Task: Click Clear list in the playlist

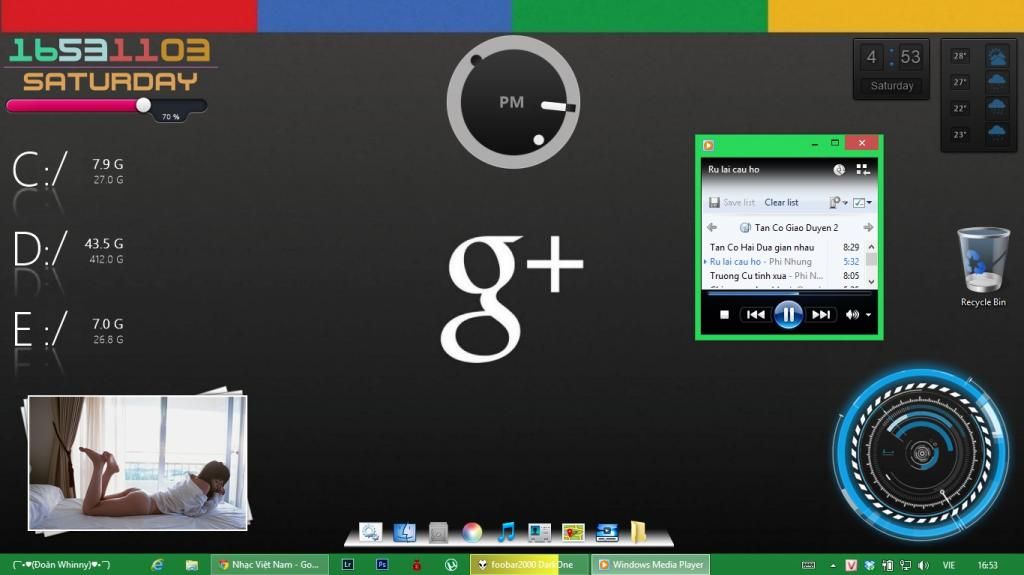Action: [781, 203]
